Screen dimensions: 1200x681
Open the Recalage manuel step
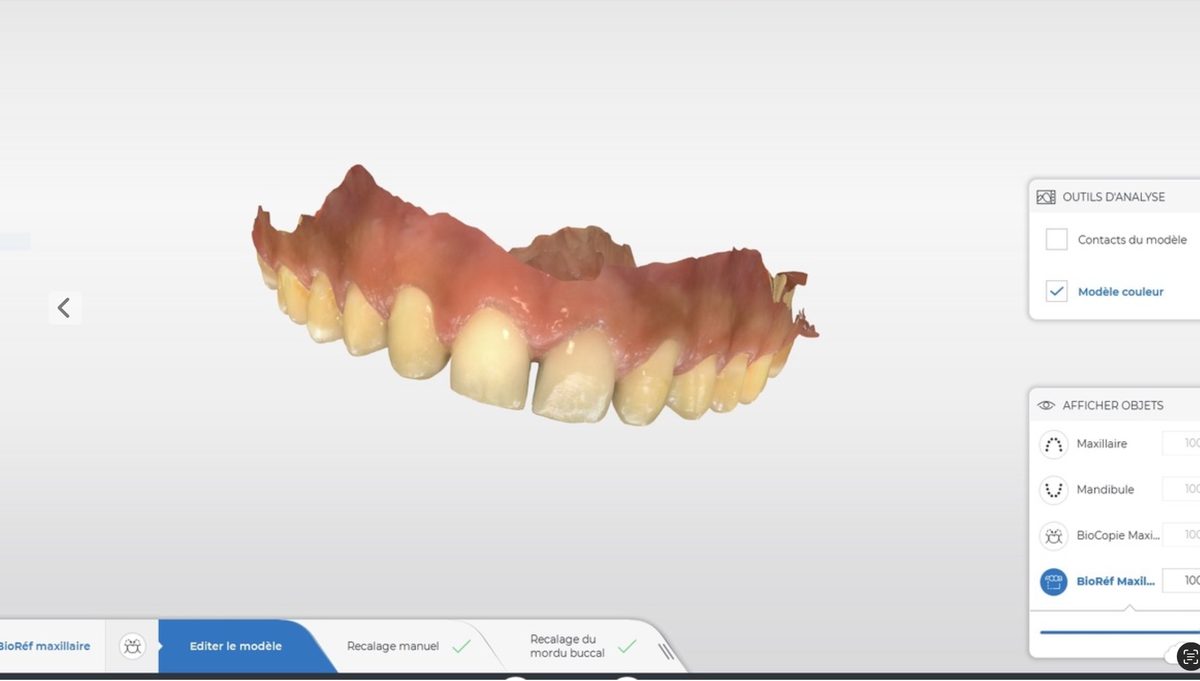[408, 646]
